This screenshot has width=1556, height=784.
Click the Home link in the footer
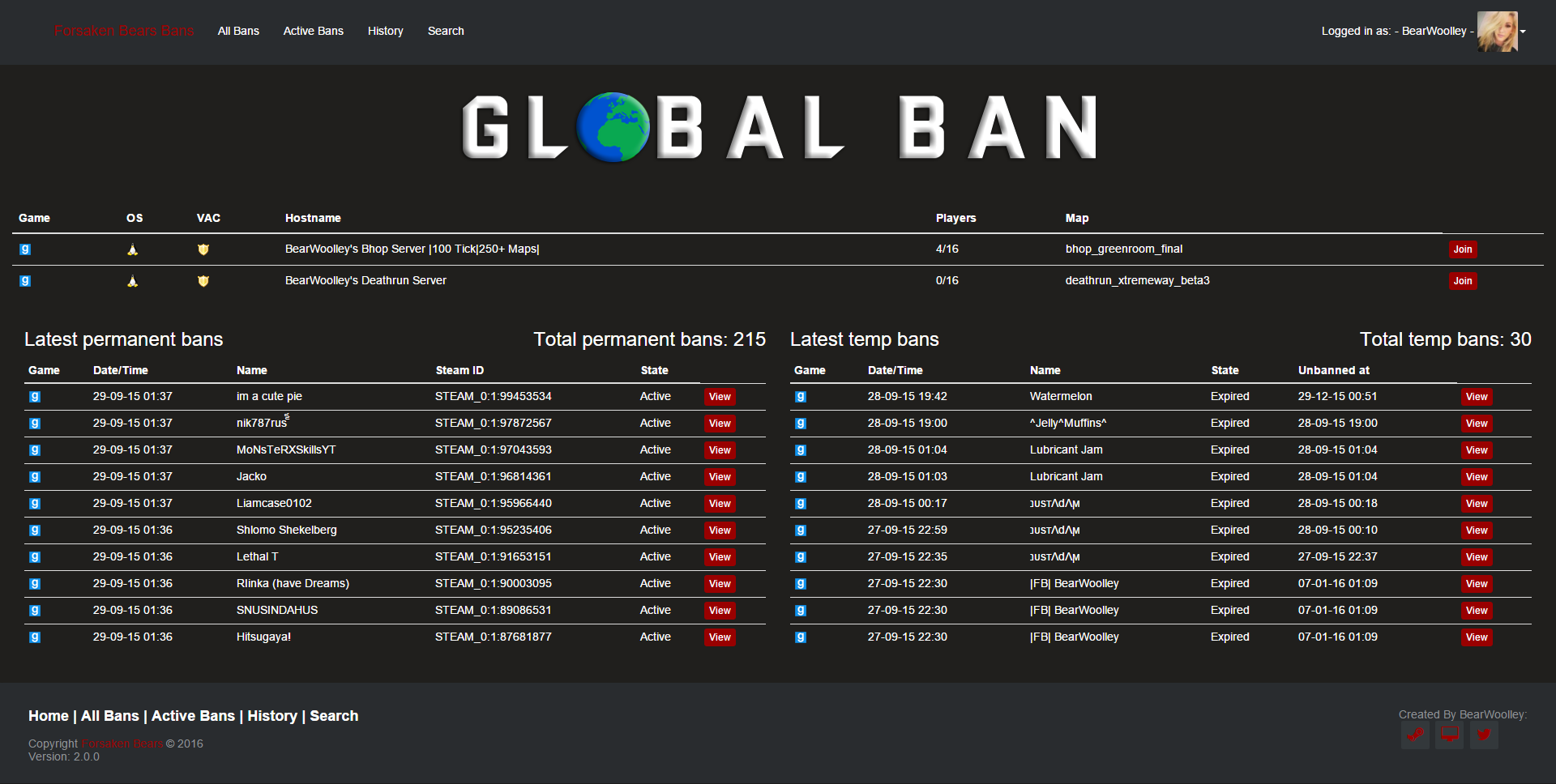48,716
